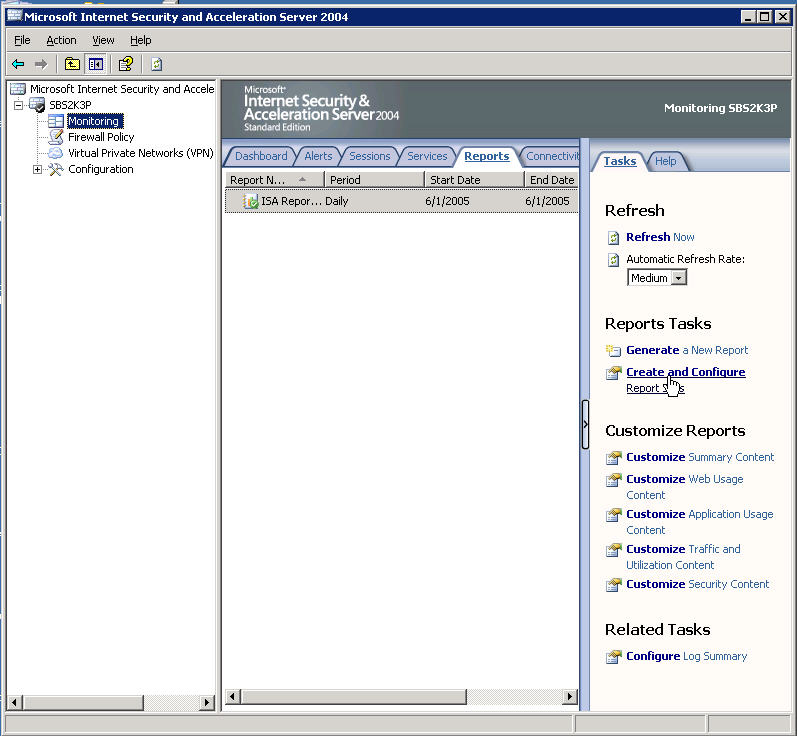Screen dimensions: 797x736
Task: Collapse the task pane using splitter handle
Action: point(585,424)
